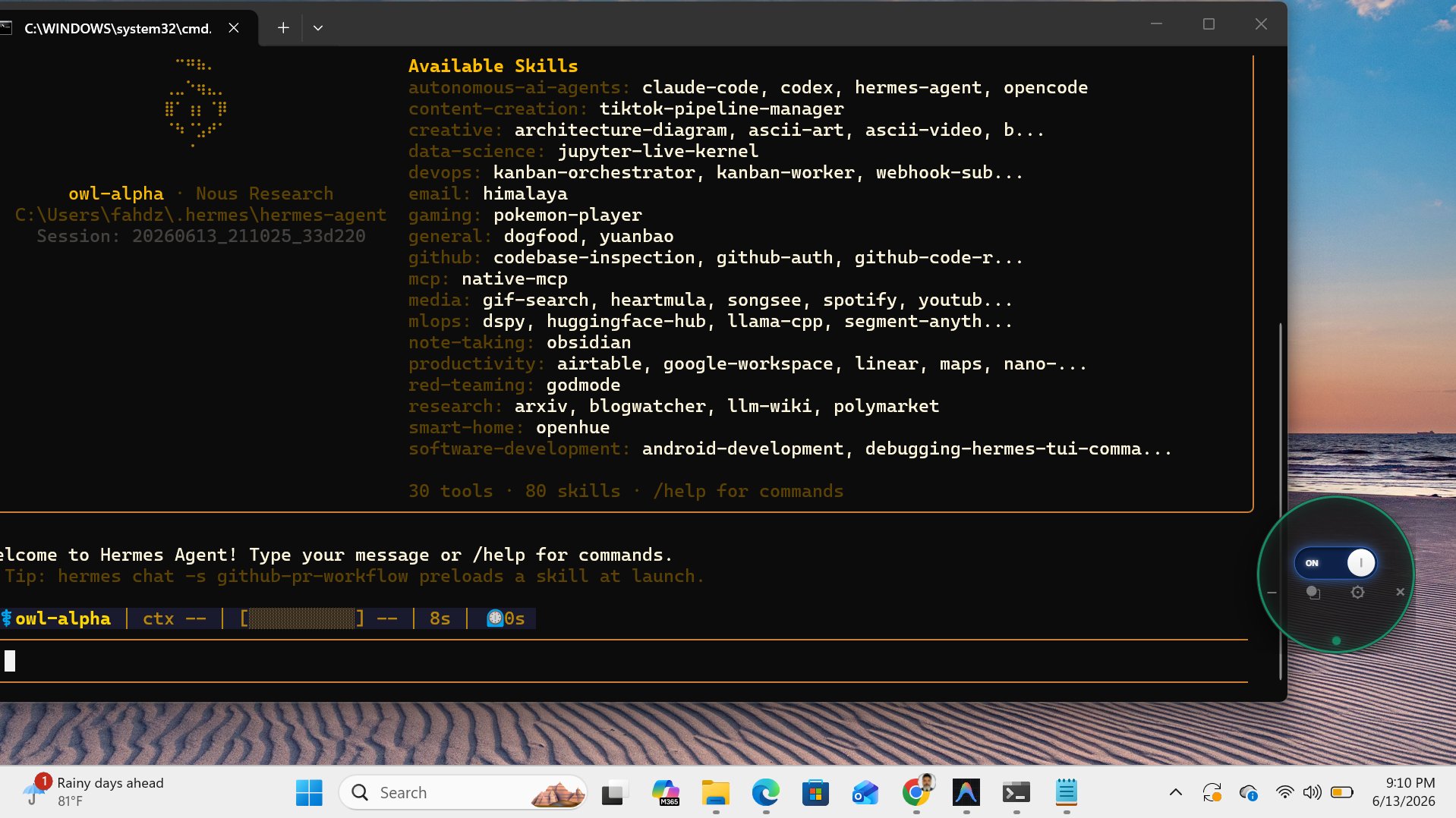Image resolution: width=1456 pixels, height=818 pixels.
Task: Open Notepad from taskbar
Action: pyautogui.click(x=1067, y=793)
